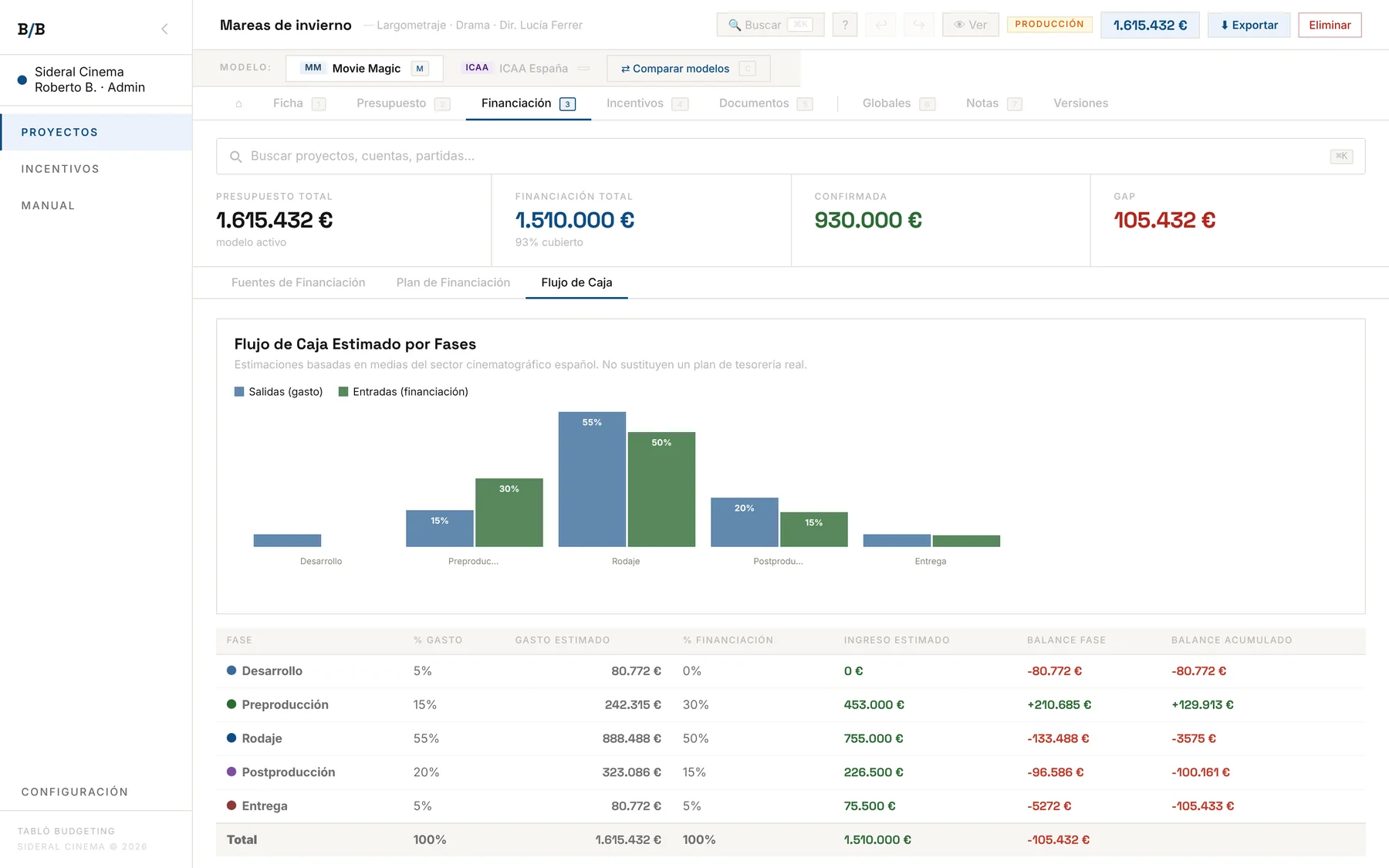This screenshot has width=1389, height=868.
Task: Focus the Buscar proyectos, cuentas search field
Action: pyautogui.click(x=790, y=156)
